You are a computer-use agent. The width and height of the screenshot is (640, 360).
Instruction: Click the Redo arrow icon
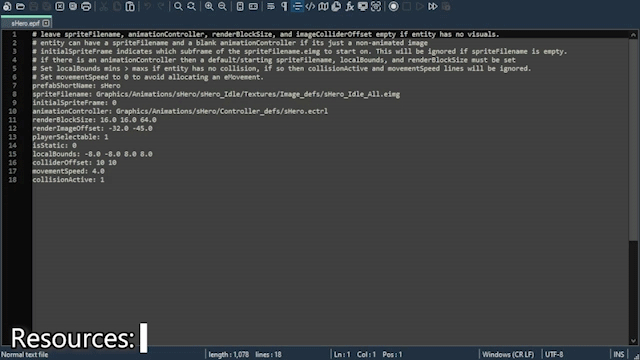click(161, 6)
